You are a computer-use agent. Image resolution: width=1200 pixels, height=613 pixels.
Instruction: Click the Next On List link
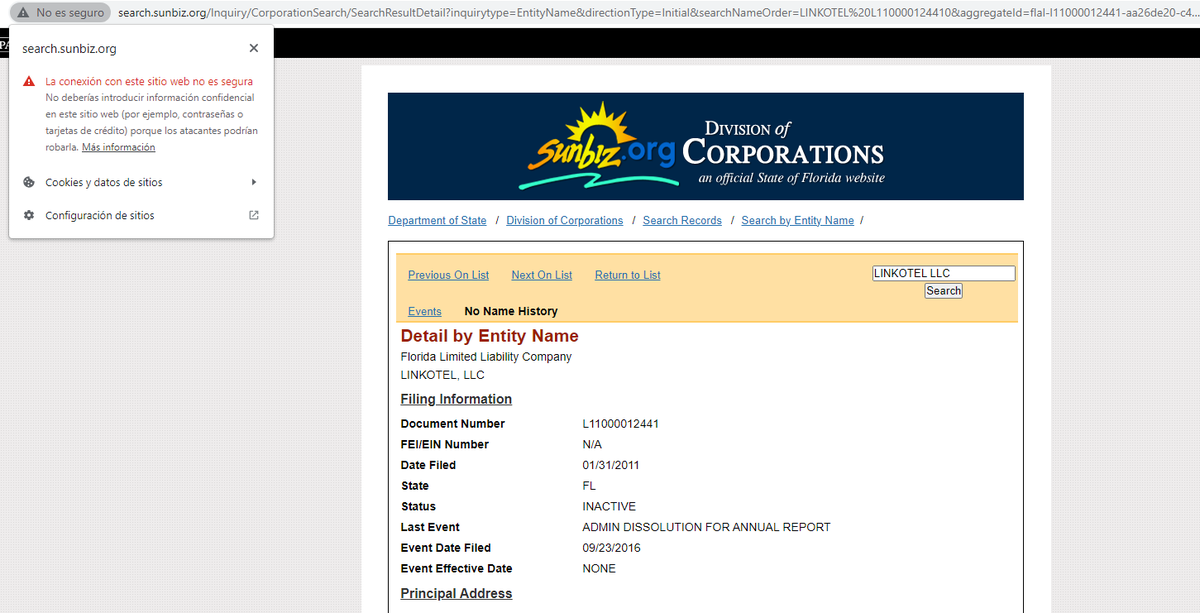point(541,275)
